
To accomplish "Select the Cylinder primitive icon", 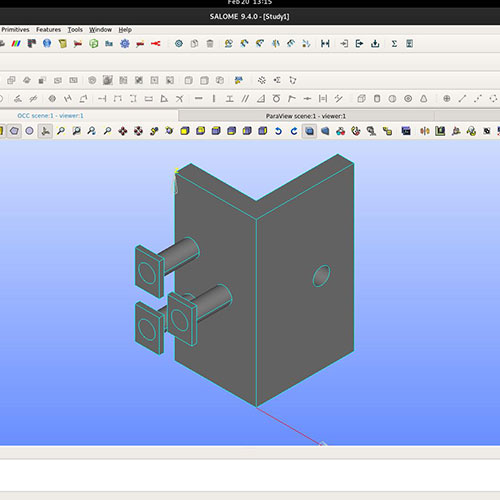I will click(377, 99).
